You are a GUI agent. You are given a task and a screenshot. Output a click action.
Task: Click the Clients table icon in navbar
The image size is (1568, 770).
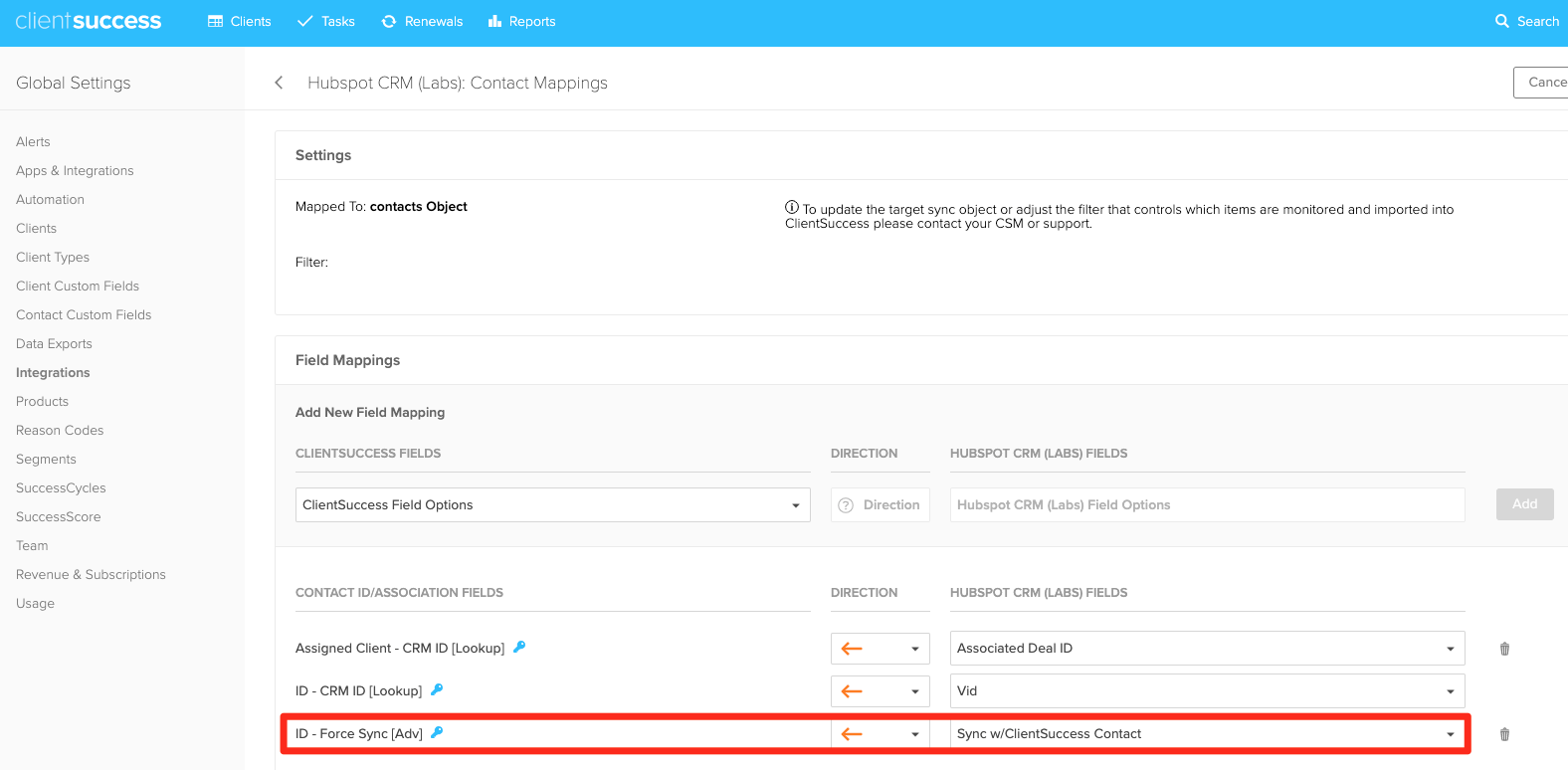coord(215,21)
